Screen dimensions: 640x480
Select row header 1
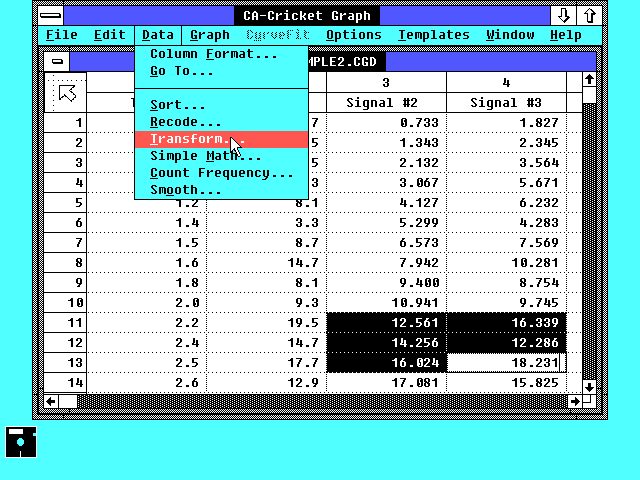65,123
